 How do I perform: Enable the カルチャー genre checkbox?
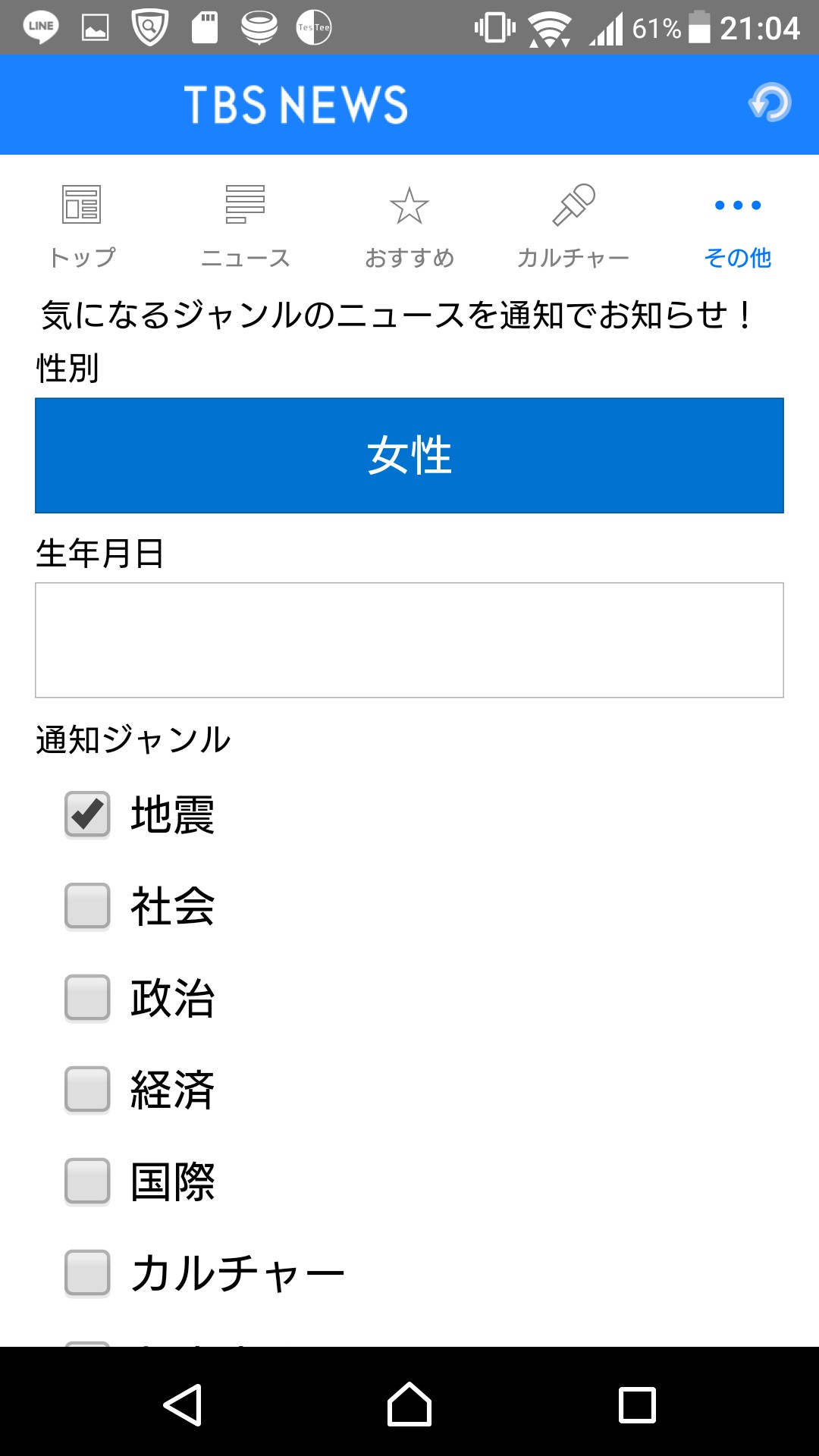point(87,1273)
